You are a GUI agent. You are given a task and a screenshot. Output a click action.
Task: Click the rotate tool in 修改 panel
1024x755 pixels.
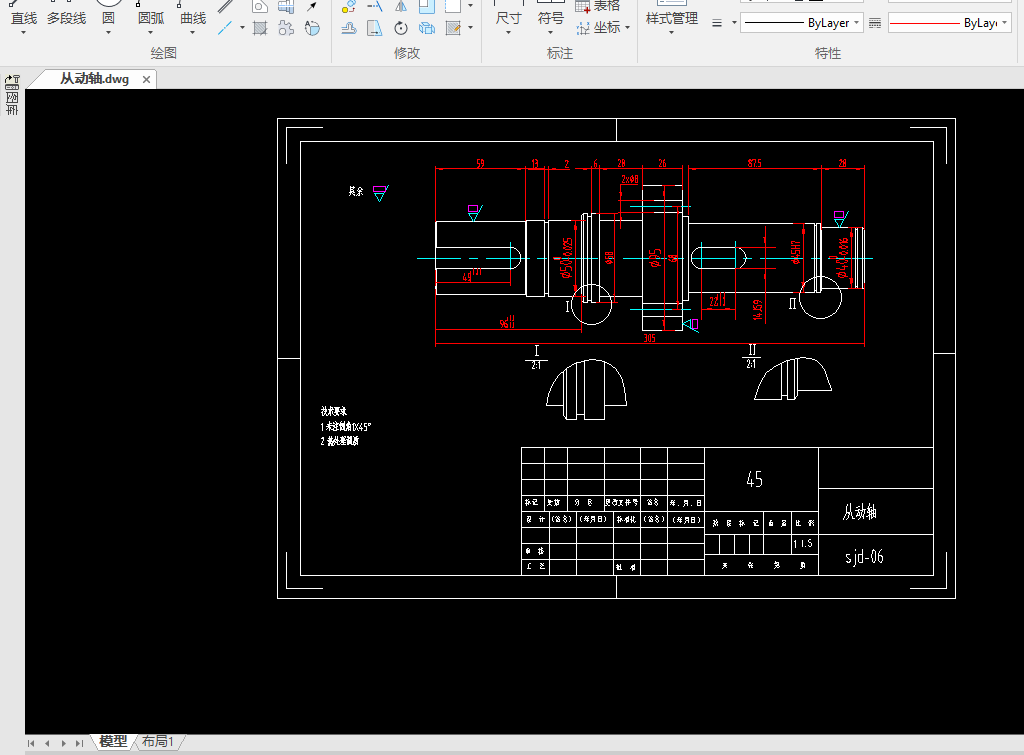[x=401, y=28]
